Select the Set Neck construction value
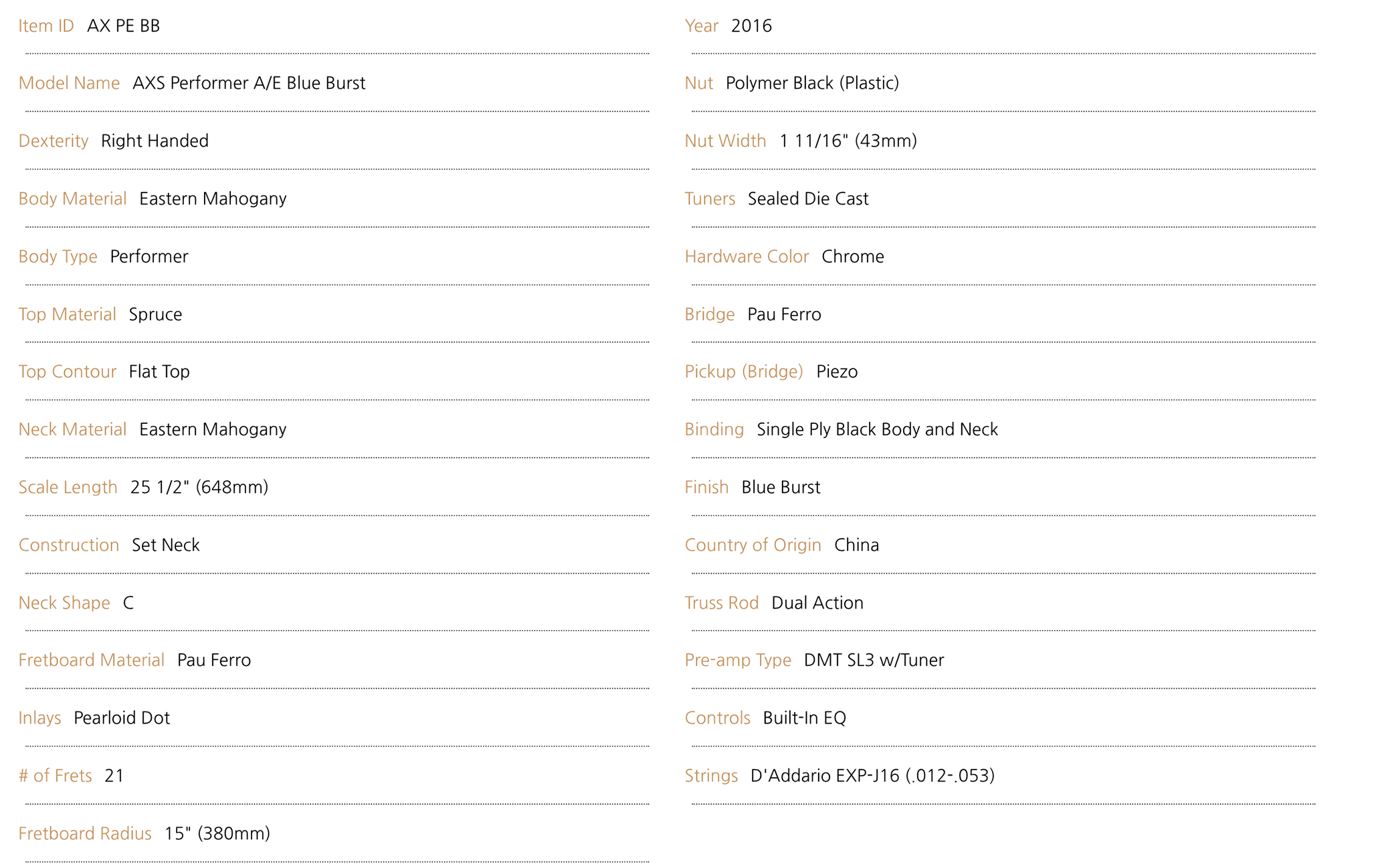The image size is (1380, 868). tap(166, 545)
